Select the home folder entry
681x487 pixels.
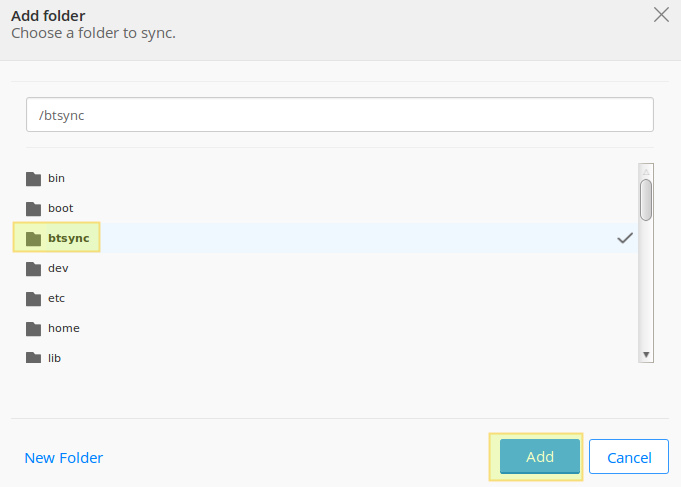(63, 328)
